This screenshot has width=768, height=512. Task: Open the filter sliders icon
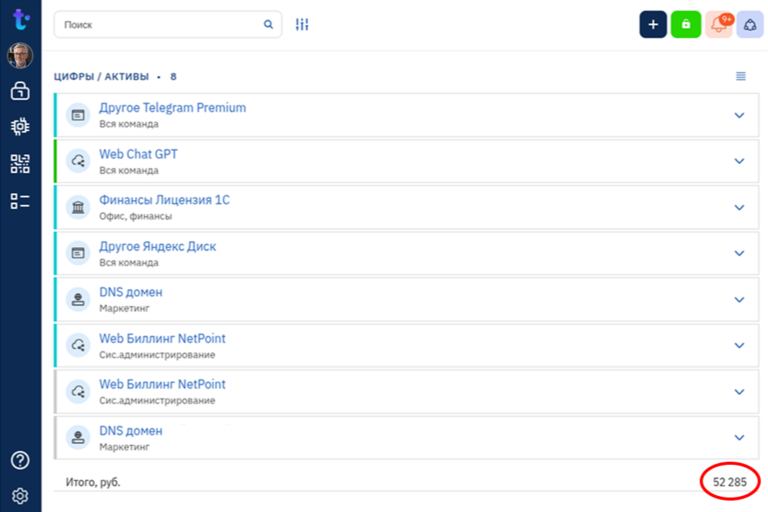(302, 24)
